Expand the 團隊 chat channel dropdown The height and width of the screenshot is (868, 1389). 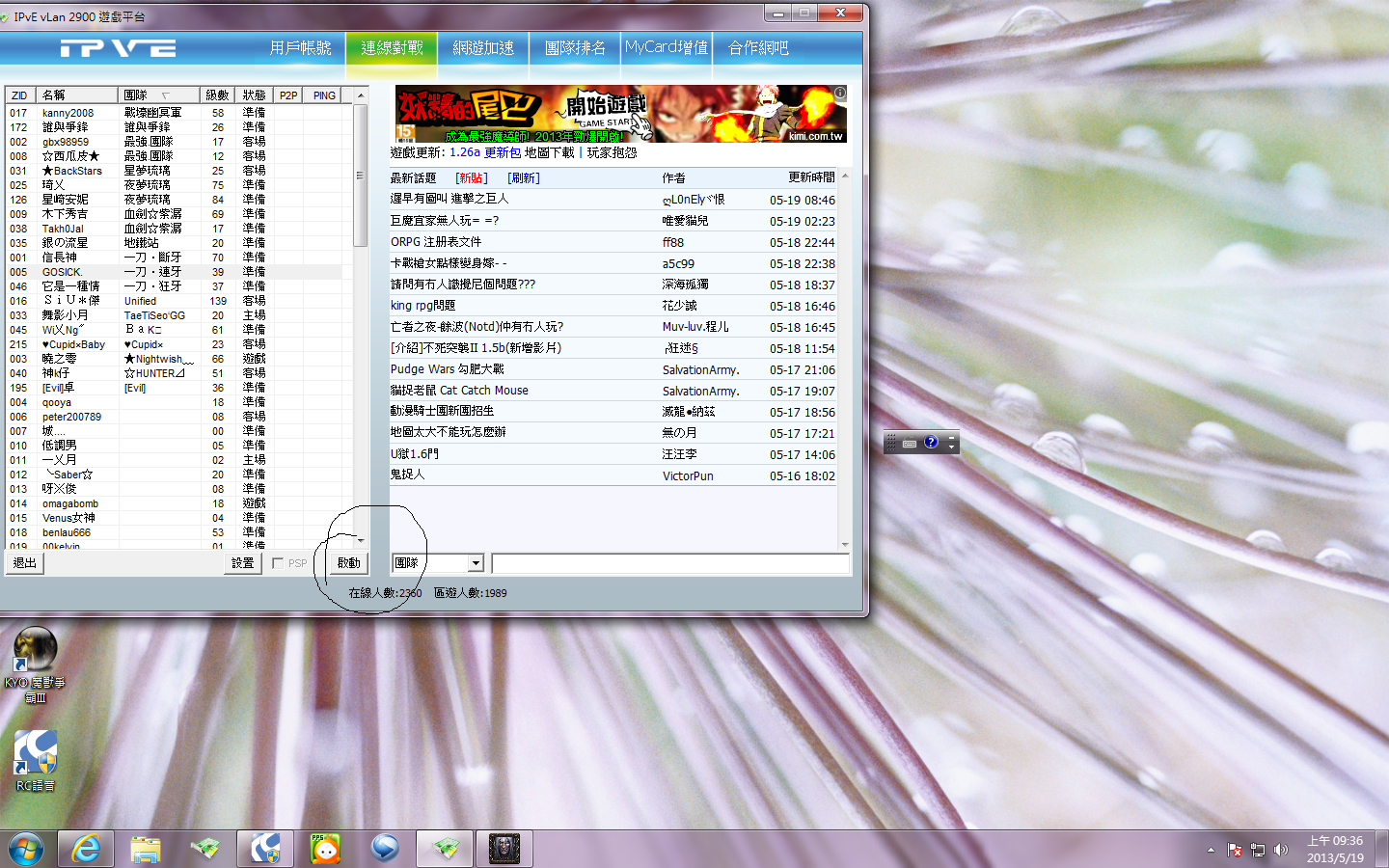pos(476,563)
